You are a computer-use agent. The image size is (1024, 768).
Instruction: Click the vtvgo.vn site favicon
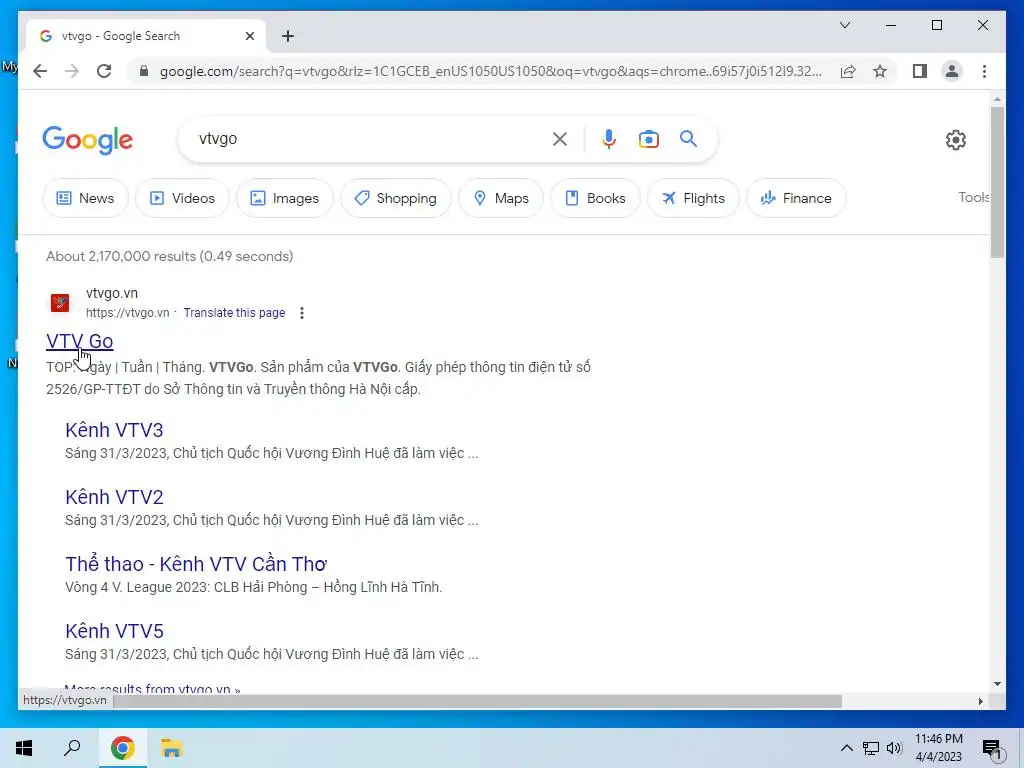pos(60,302)
